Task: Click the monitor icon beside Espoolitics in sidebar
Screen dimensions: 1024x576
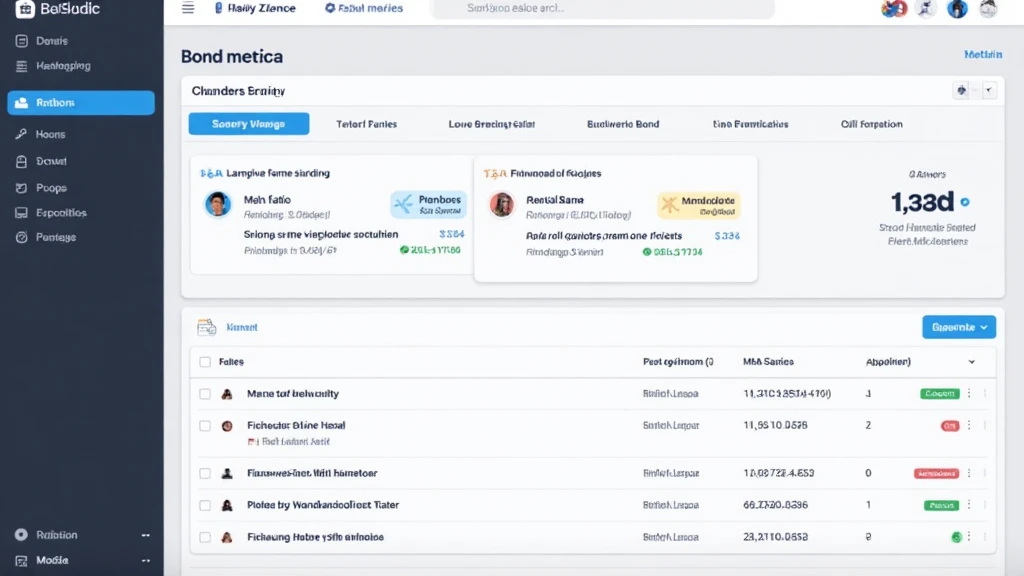Action: [21, 213]
